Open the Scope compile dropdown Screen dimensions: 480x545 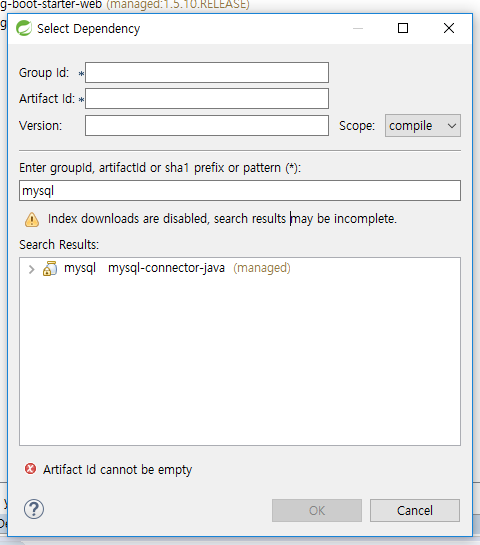pyautogui.click(x=423, y=125)
